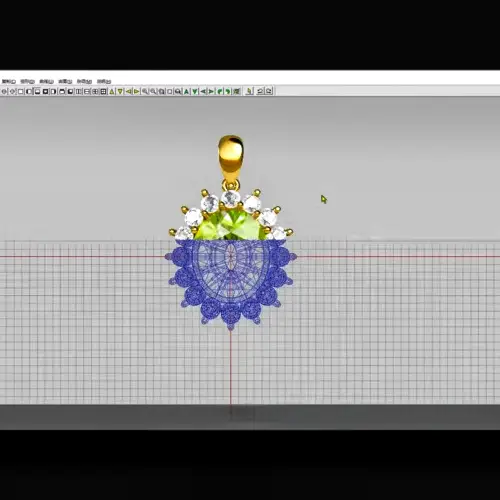This screenshot has height=500, width=500.
Task: Click the first magnifier zoom icon
Action: tap(145, 91)
